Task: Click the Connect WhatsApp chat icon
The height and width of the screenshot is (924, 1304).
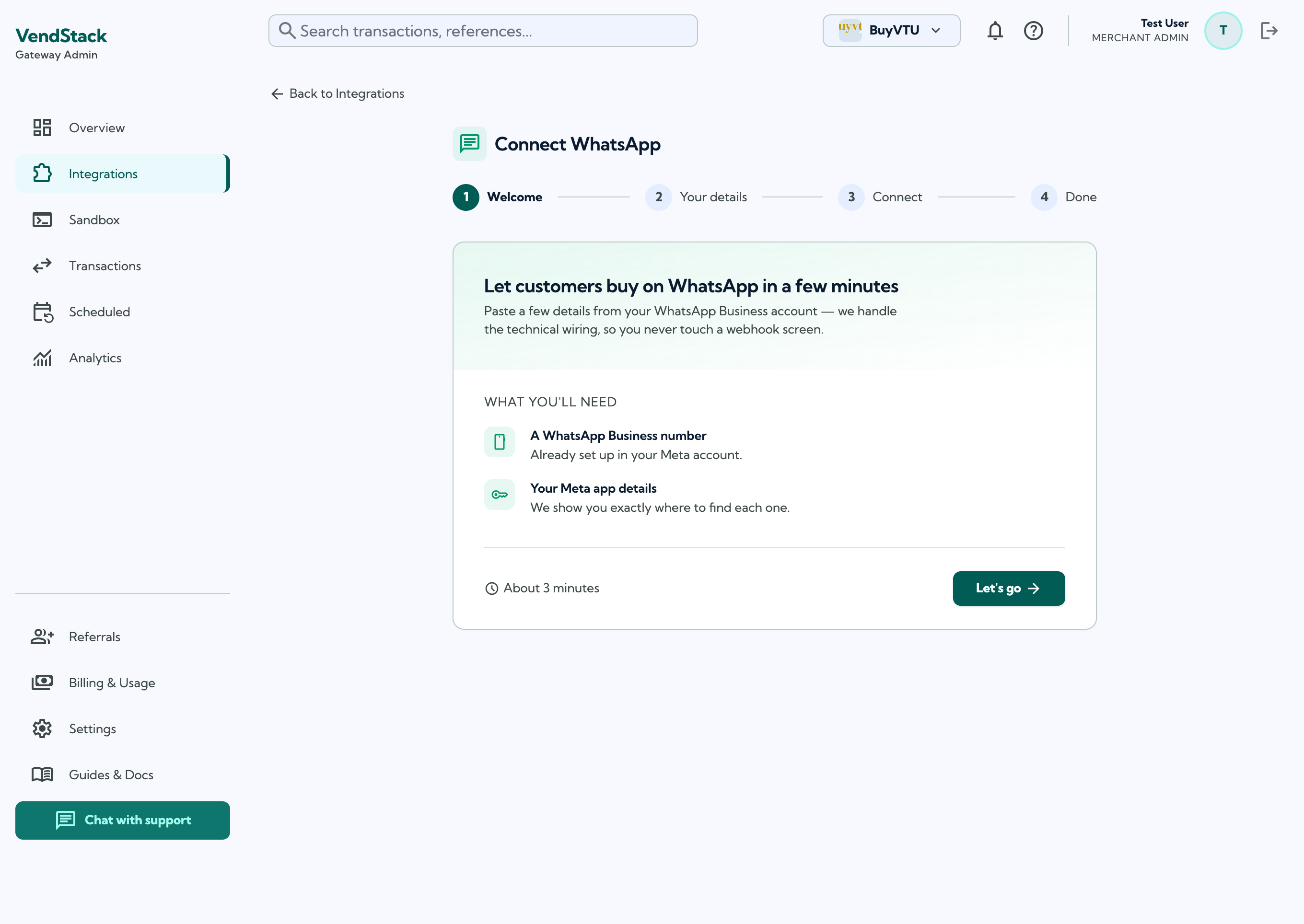Action: point(469,144)
